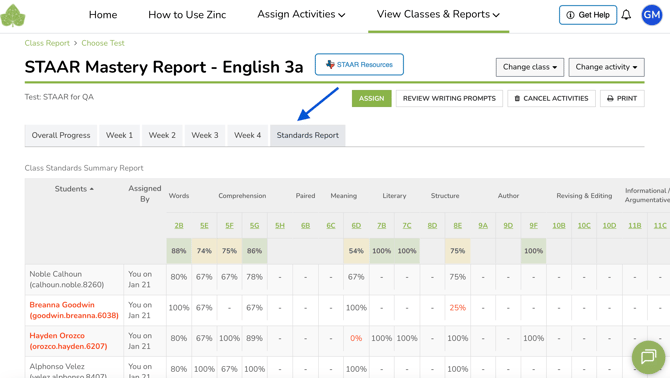Screen dimensions: 670x378
Task: Click the green ASSIGN button
Action: pyautogui.click(x=371, y=98)
